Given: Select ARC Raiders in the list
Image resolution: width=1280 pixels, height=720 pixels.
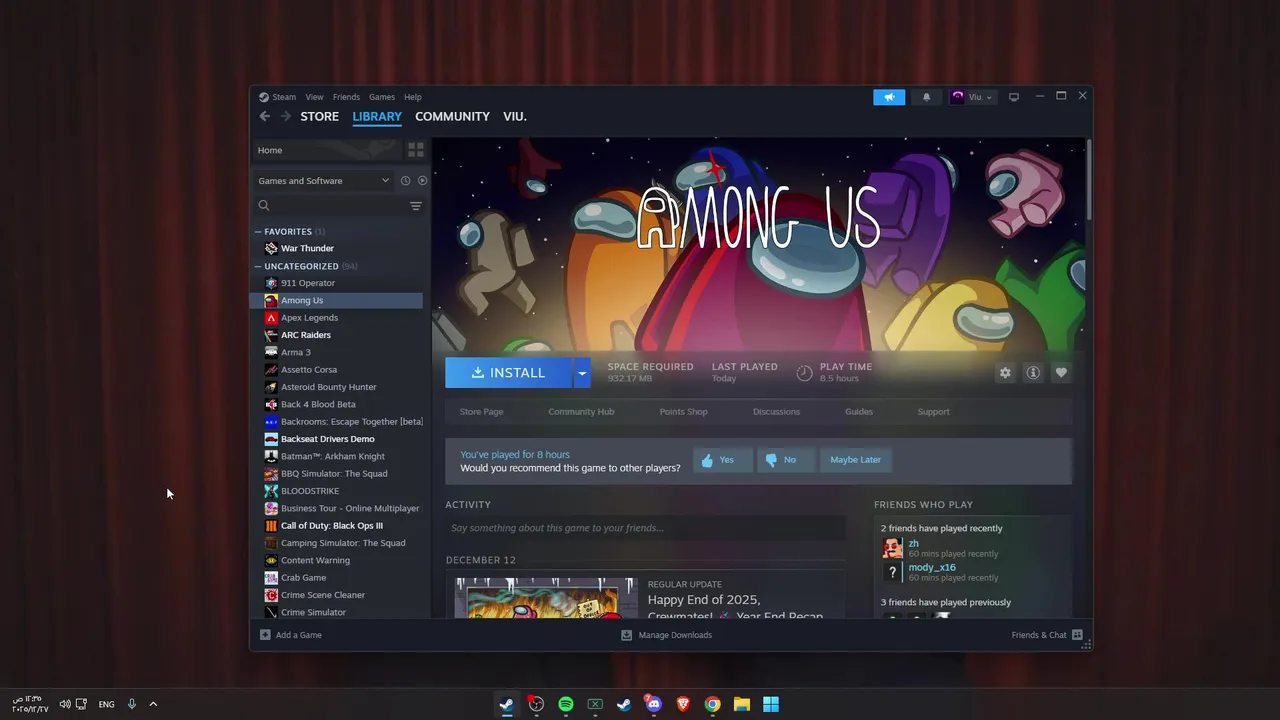Looking at the screenshot, I should click(337, 335).
